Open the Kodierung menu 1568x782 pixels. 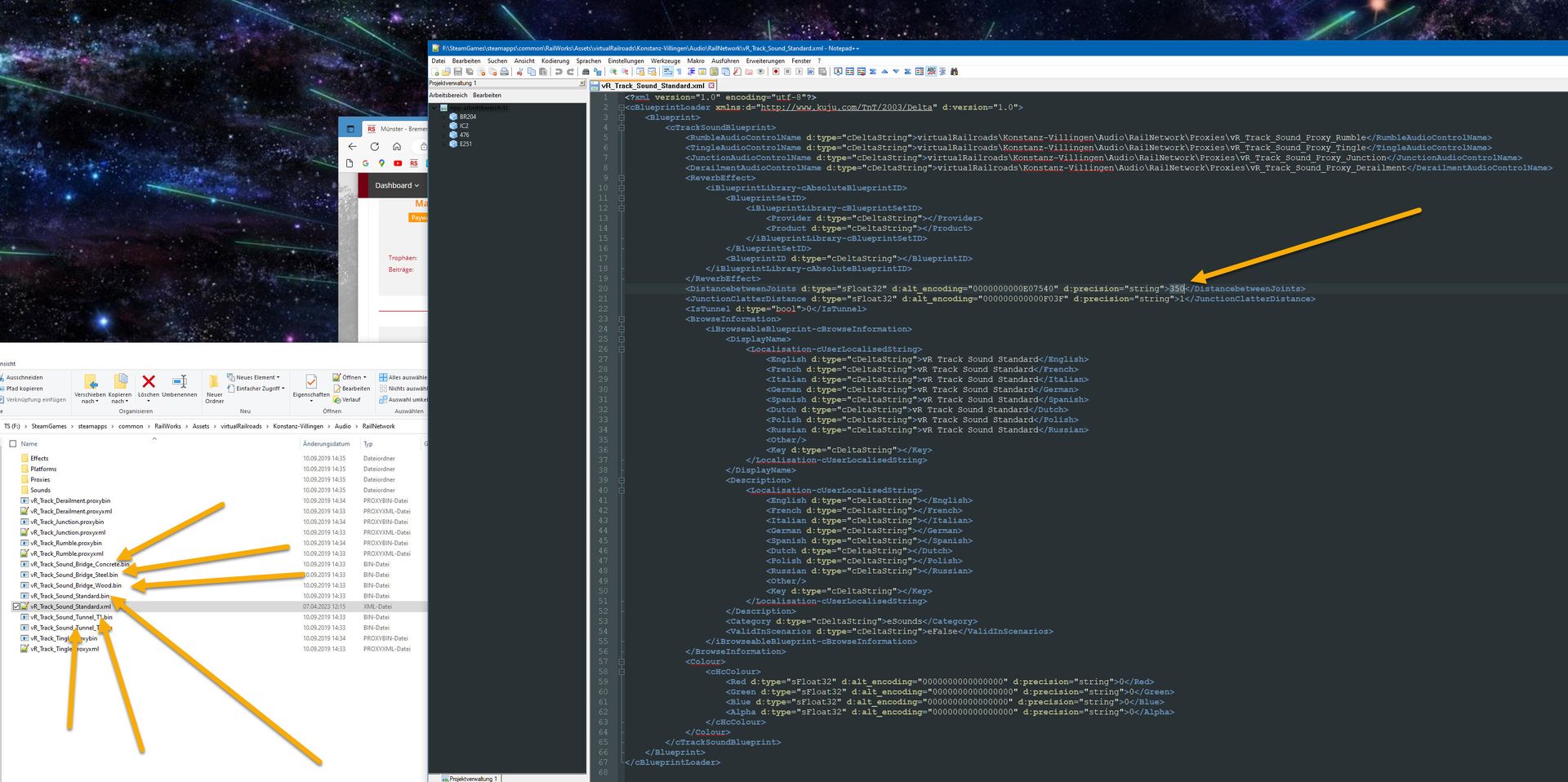[x=555, y=61]
